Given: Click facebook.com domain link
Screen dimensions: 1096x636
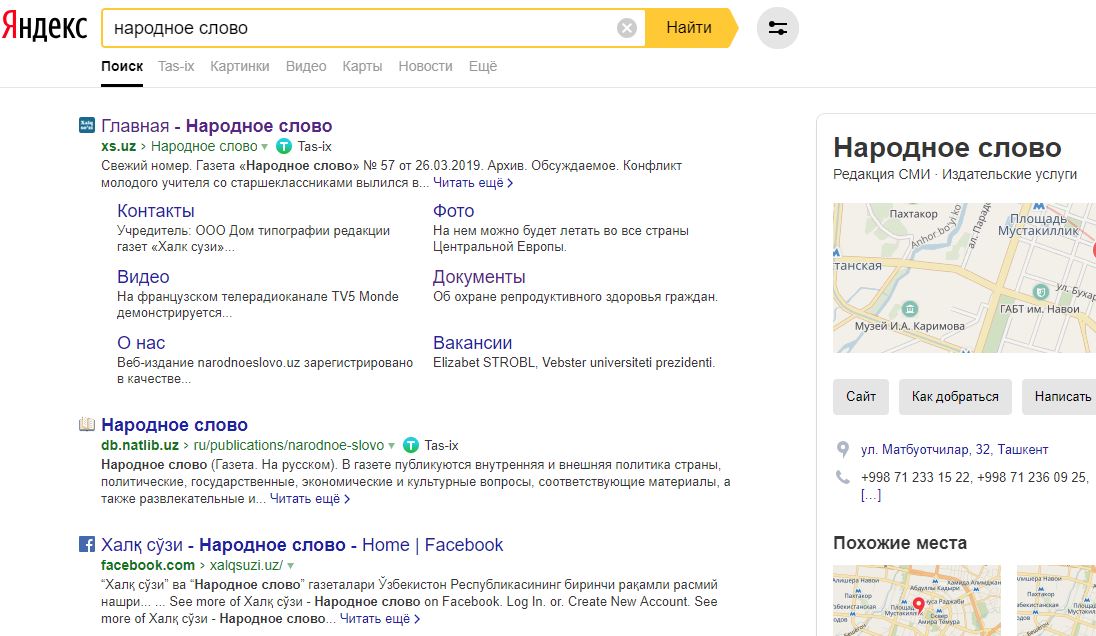Looking at the screenshot, I should point(148,565).
